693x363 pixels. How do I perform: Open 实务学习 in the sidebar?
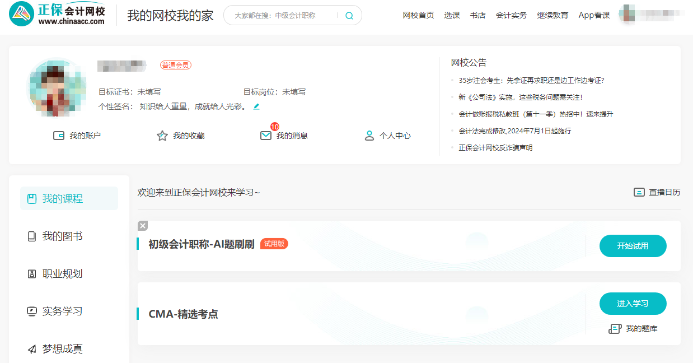tap(55, 311)
